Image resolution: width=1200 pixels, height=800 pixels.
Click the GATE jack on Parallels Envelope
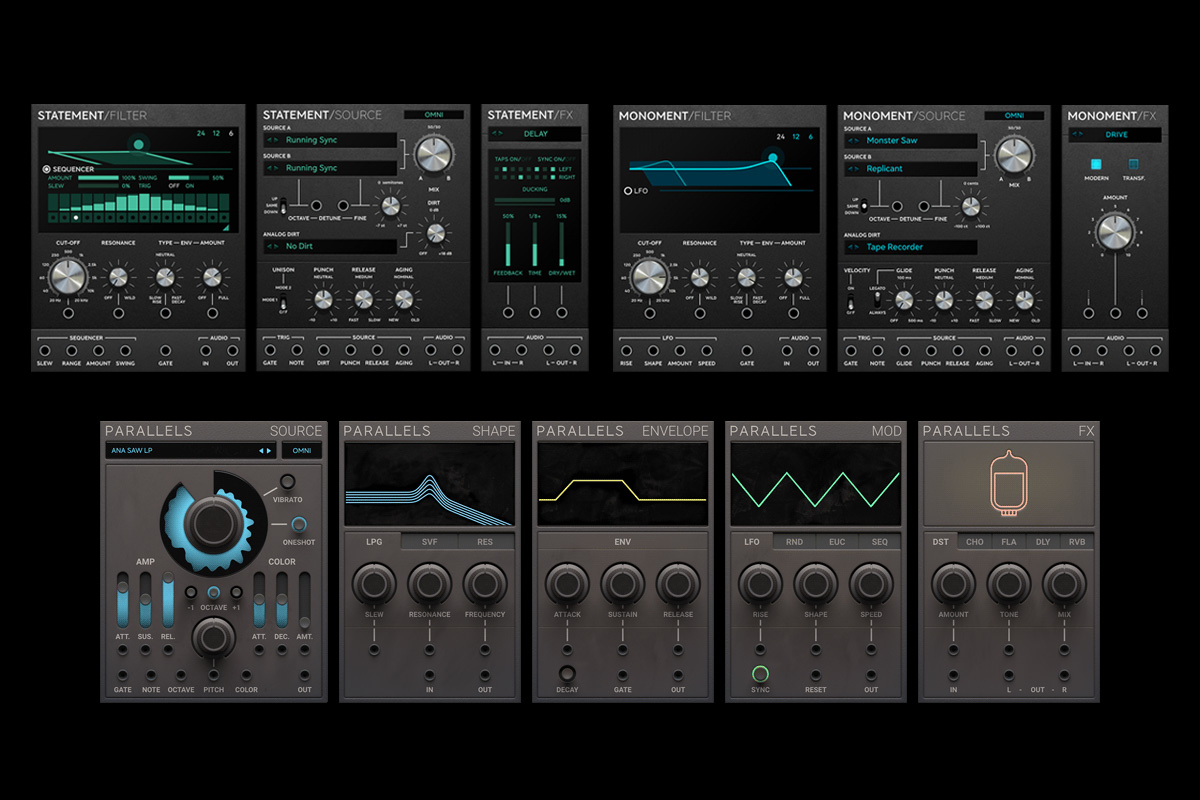click(x=622, y=676)
